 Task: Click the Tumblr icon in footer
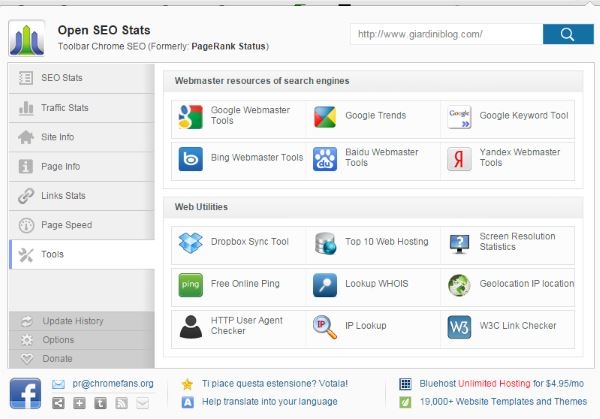pyautogui.click(x=100, y=403)
